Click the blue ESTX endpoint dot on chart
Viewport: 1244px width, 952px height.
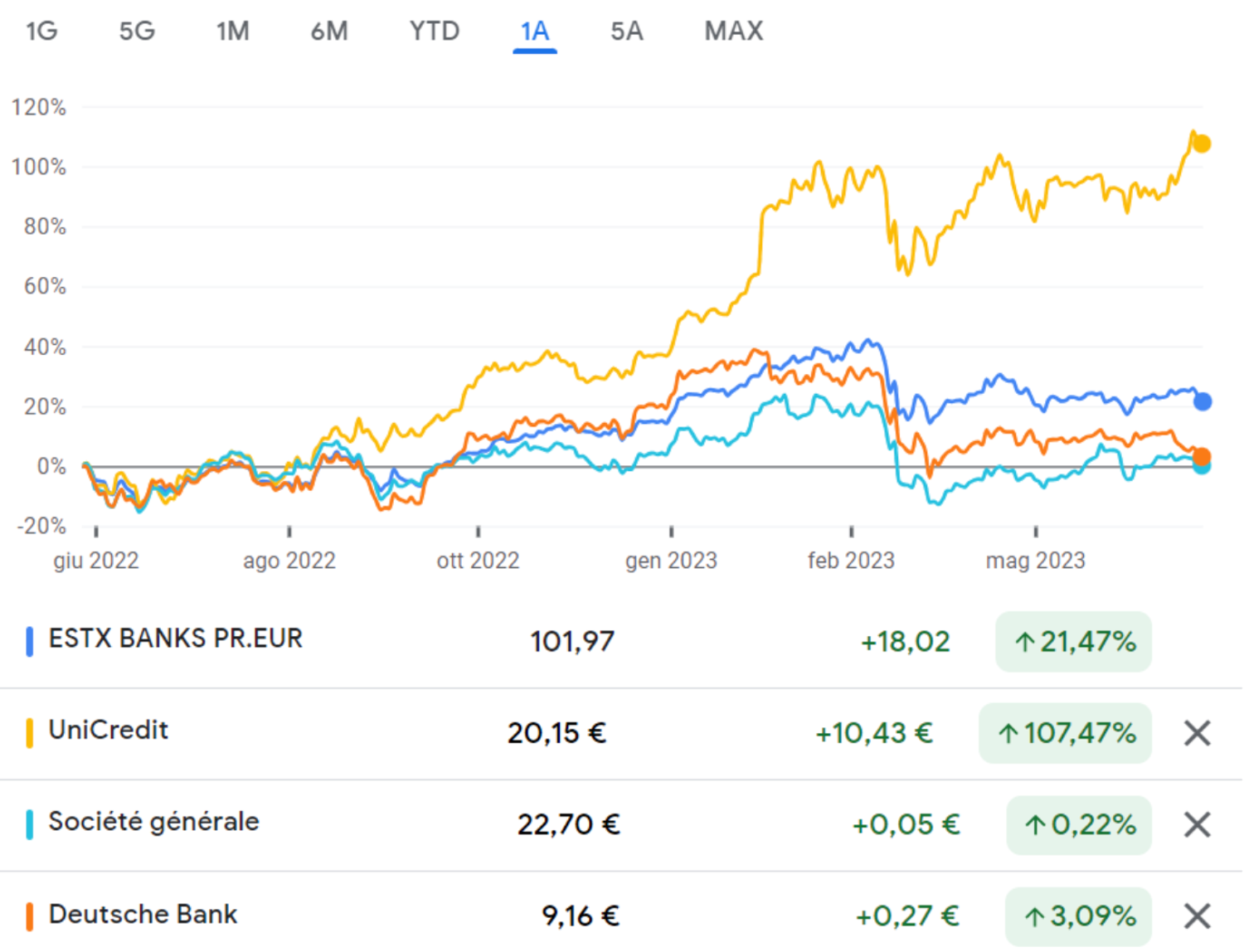[1203, 401]
